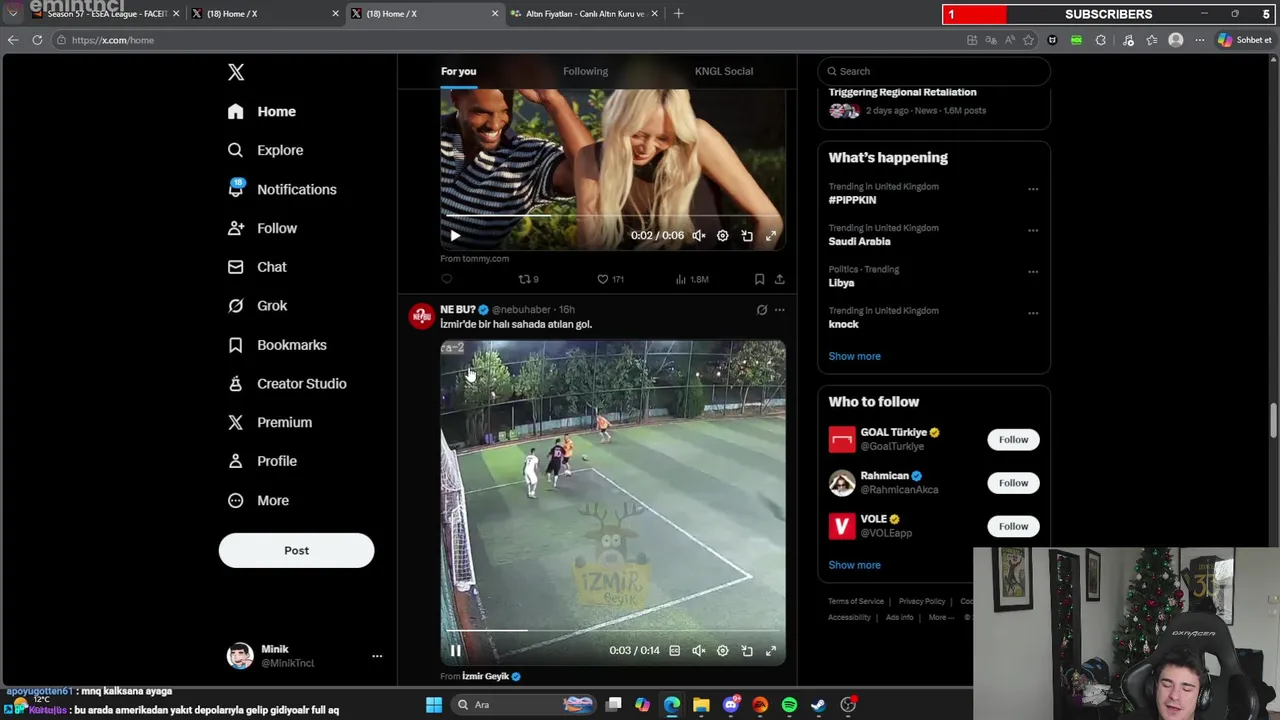Open options for Libya trend
This screenshot has width=1280, height=720.
tap(1033, 272)
